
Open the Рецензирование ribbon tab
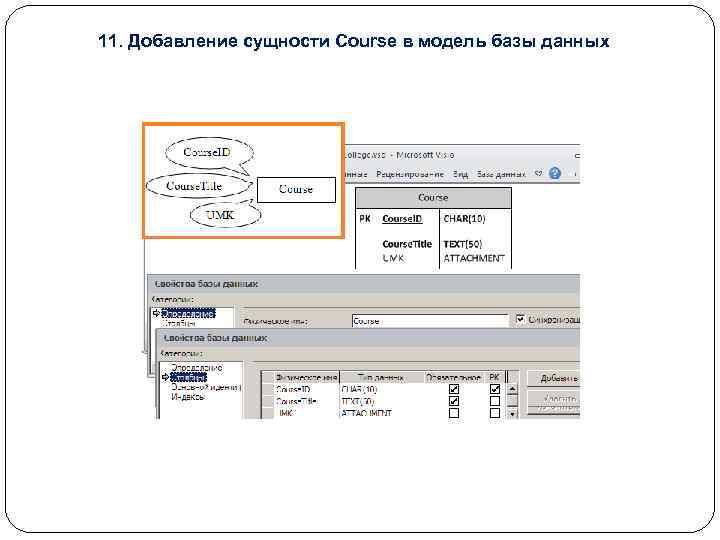[x=410, y=174]
